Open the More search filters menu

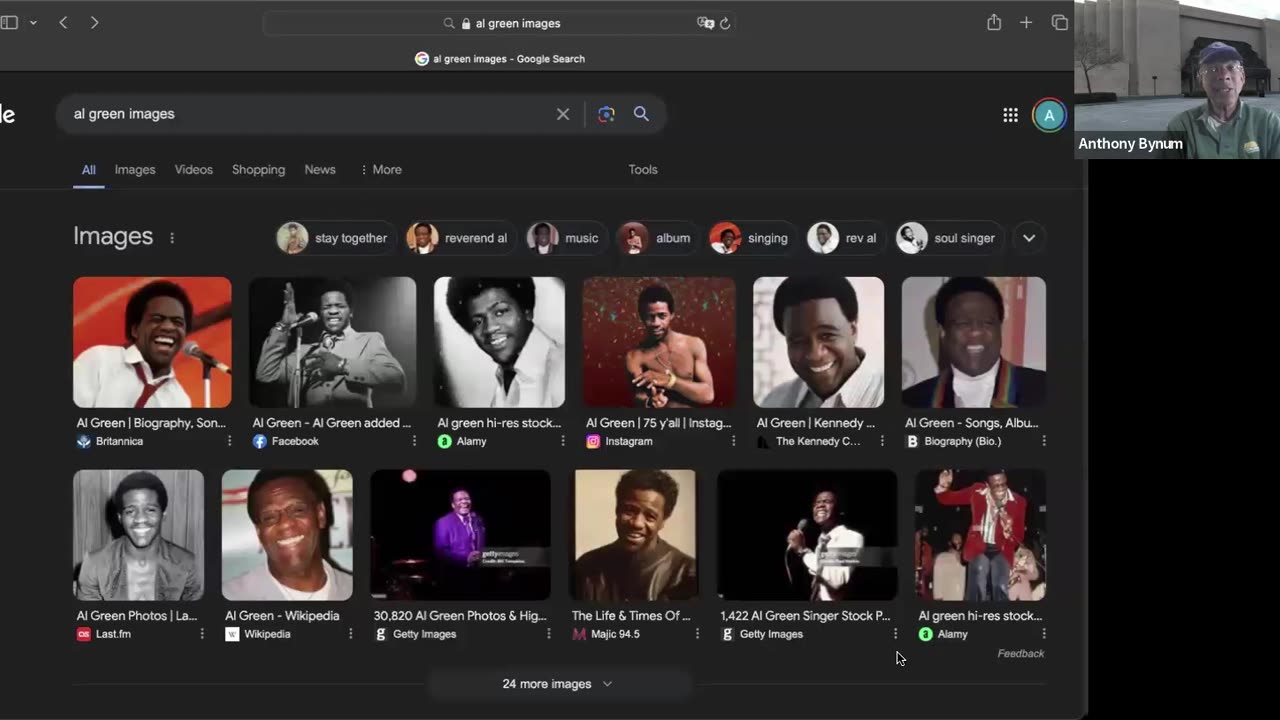[x=381, y=170]
